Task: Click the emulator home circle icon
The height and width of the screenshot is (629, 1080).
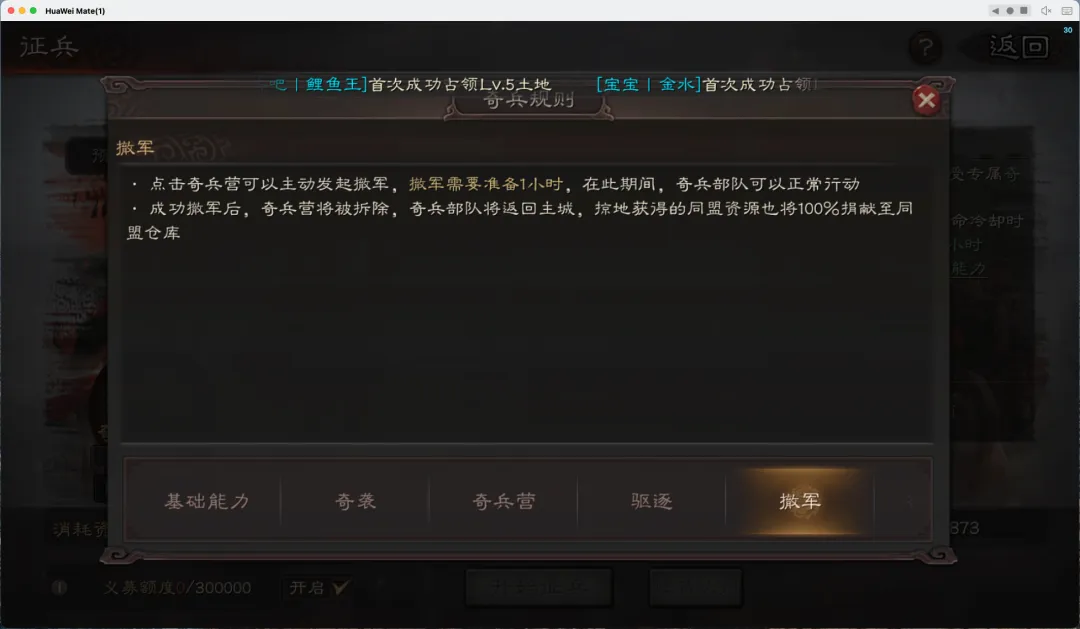Action: [1010, 10]
